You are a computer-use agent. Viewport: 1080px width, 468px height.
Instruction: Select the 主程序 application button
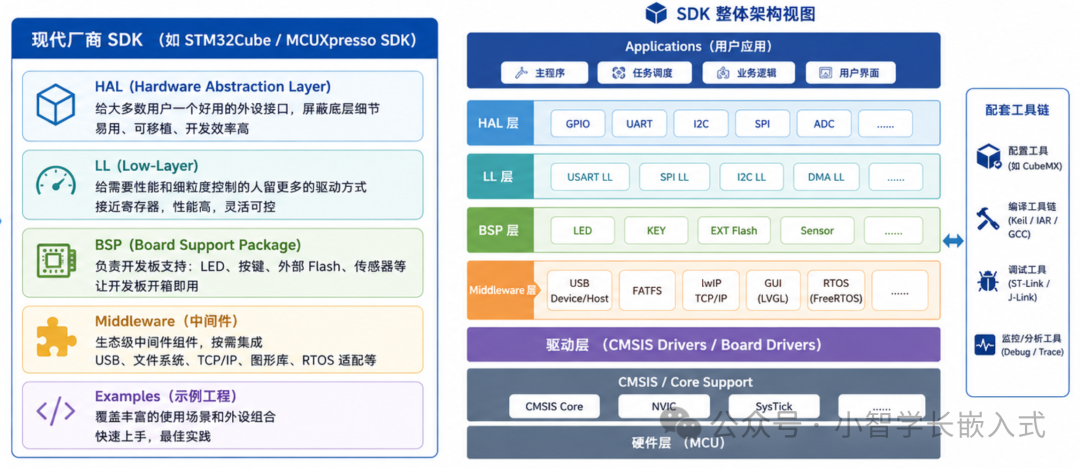click(x=544, y=72)
